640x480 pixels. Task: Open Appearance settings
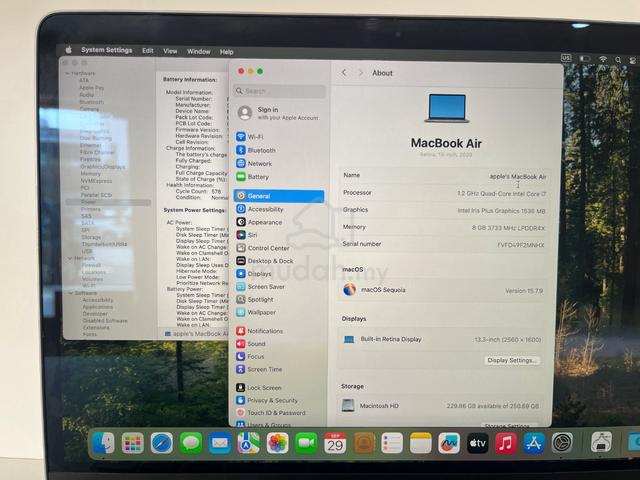pos(259,222)
